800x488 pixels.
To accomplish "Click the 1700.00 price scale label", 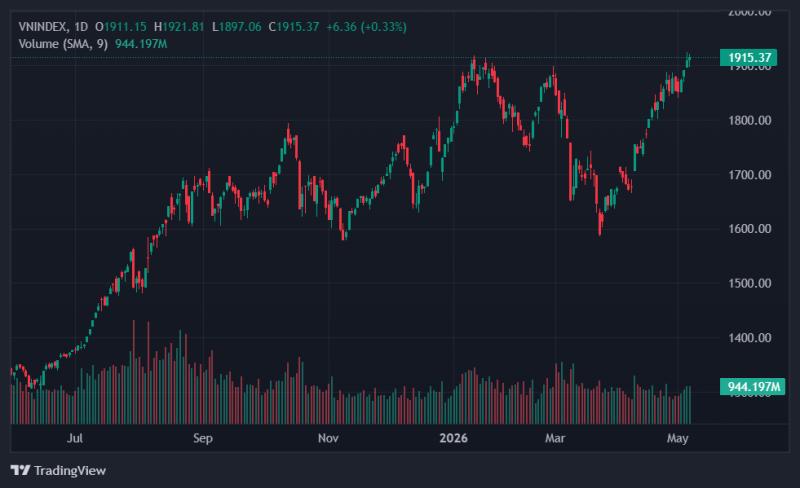I will click(x=749, y=175).
